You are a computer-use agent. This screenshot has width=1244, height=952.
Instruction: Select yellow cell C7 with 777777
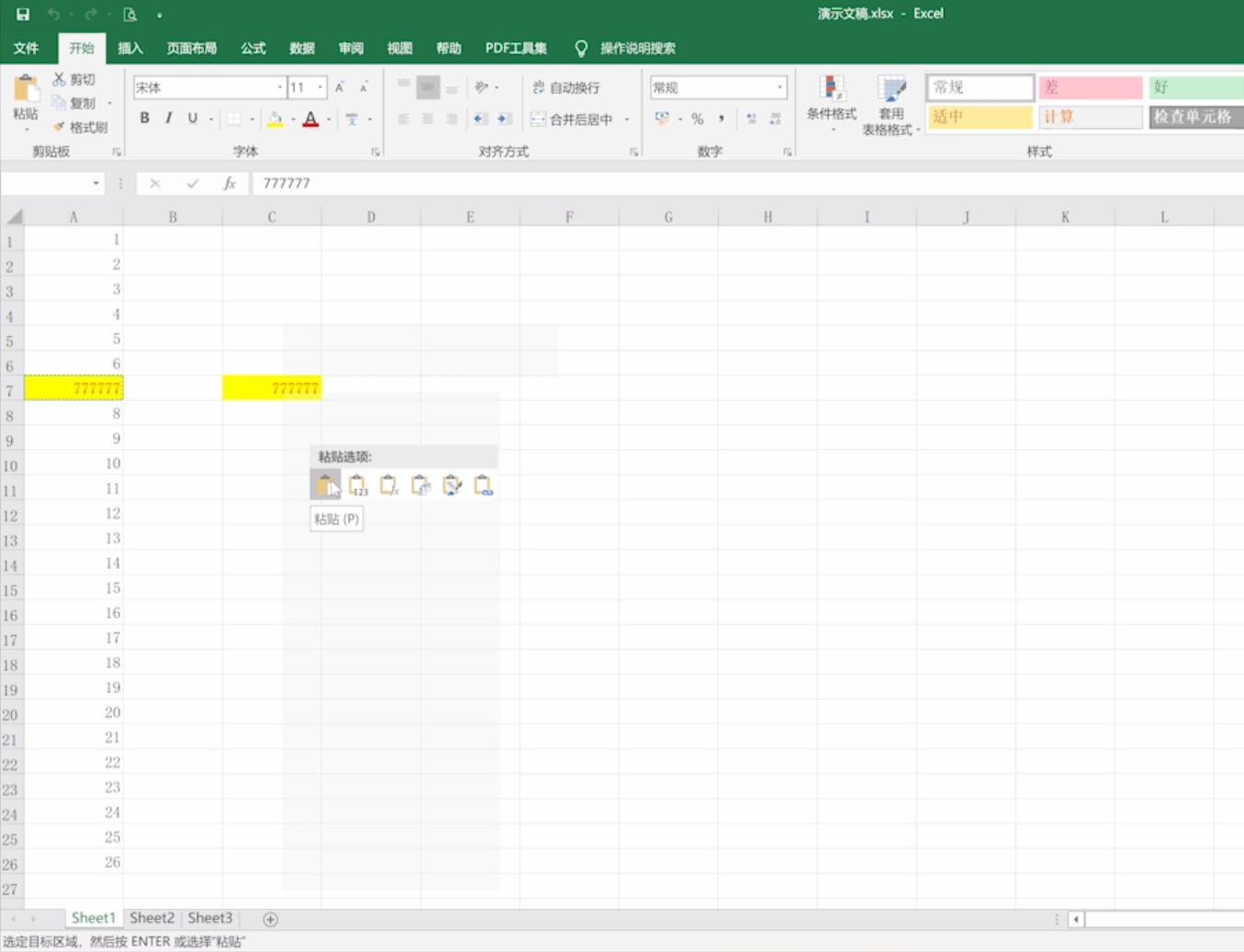coord(272,387)
